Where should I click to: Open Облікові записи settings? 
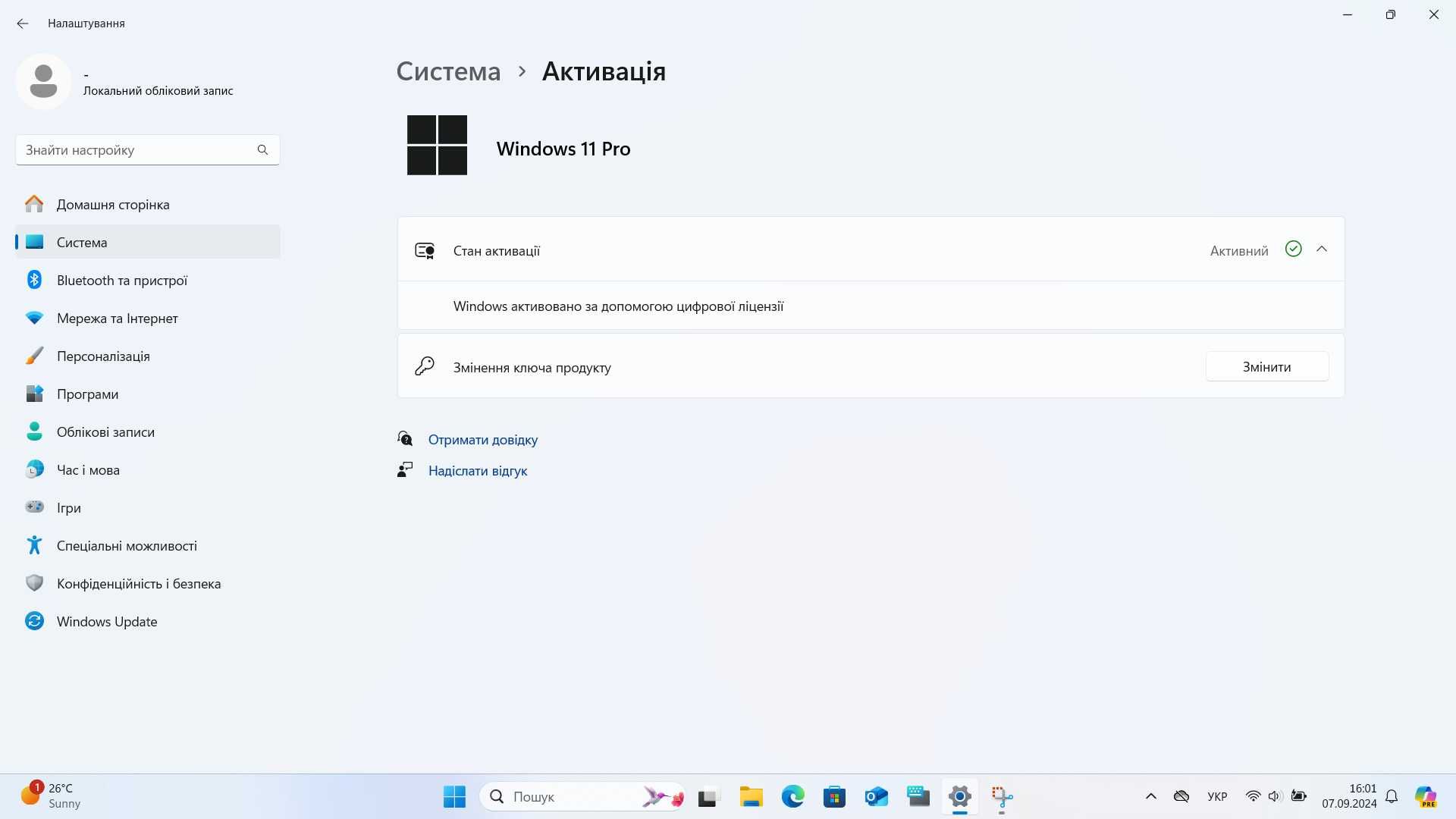(148, 431)
